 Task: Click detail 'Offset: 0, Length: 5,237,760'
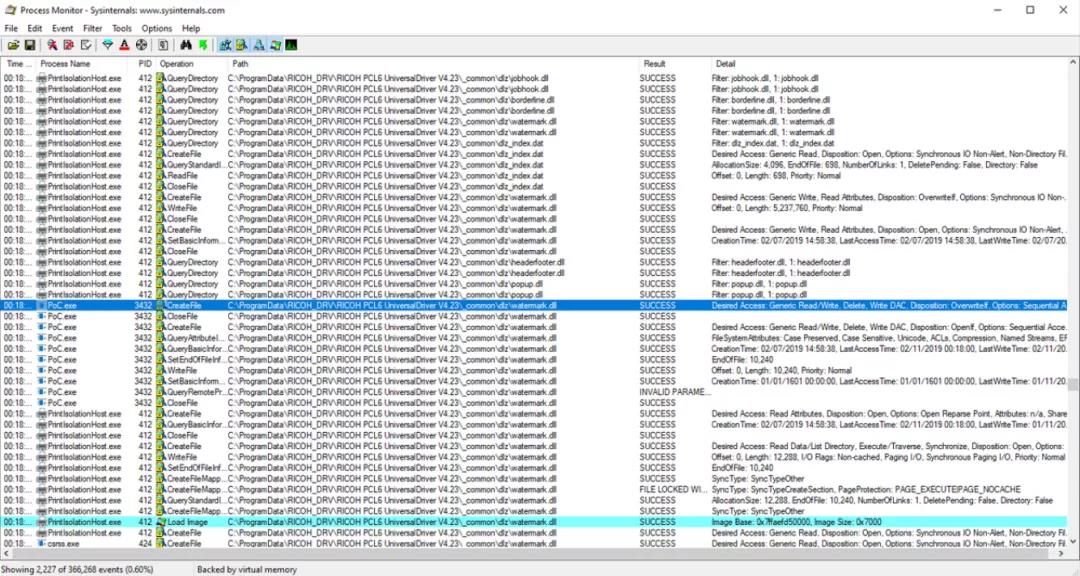[x=787, y=208]
